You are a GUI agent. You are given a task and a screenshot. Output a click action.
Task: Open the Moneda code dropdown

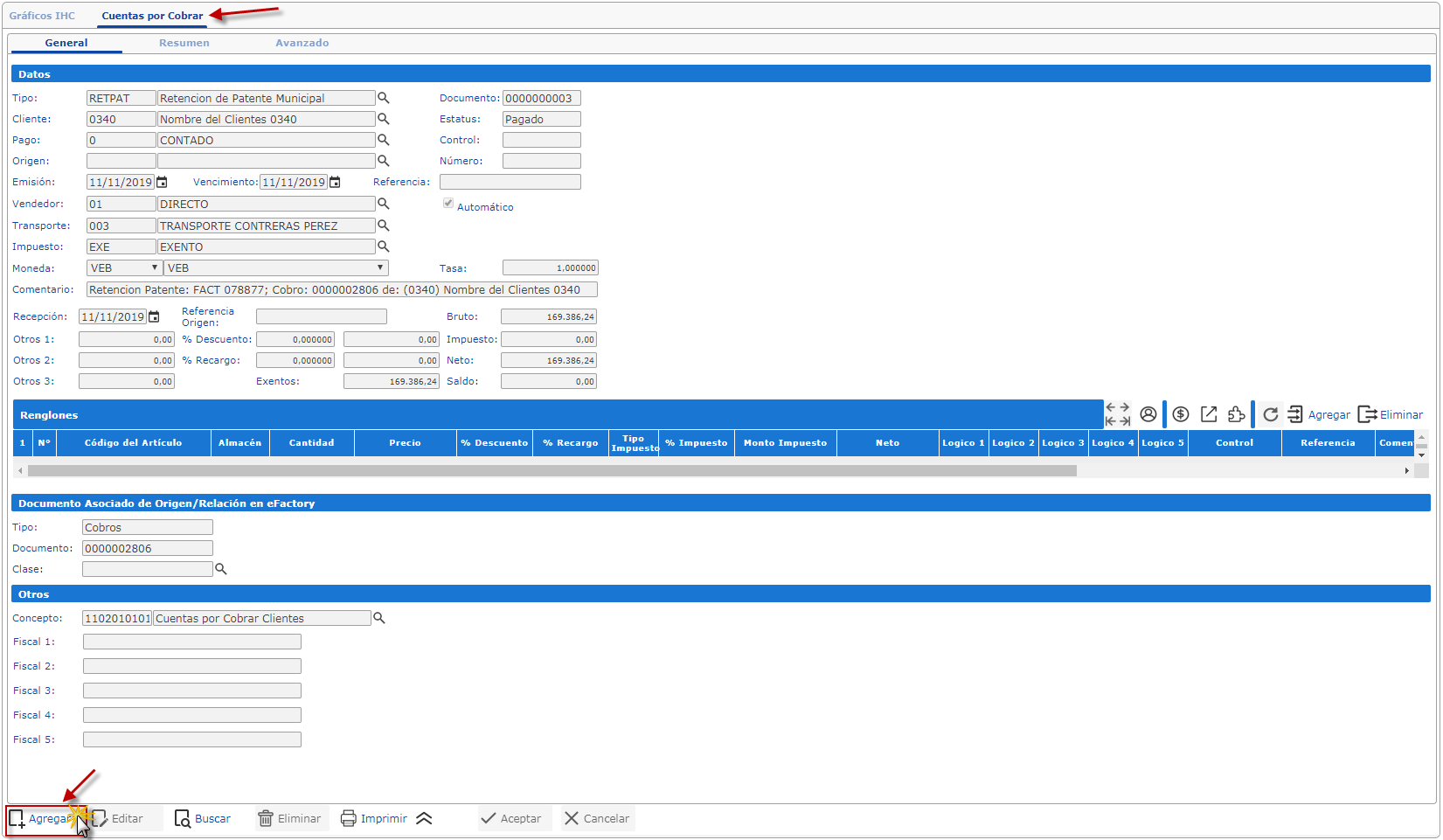[x=124, y=268]
